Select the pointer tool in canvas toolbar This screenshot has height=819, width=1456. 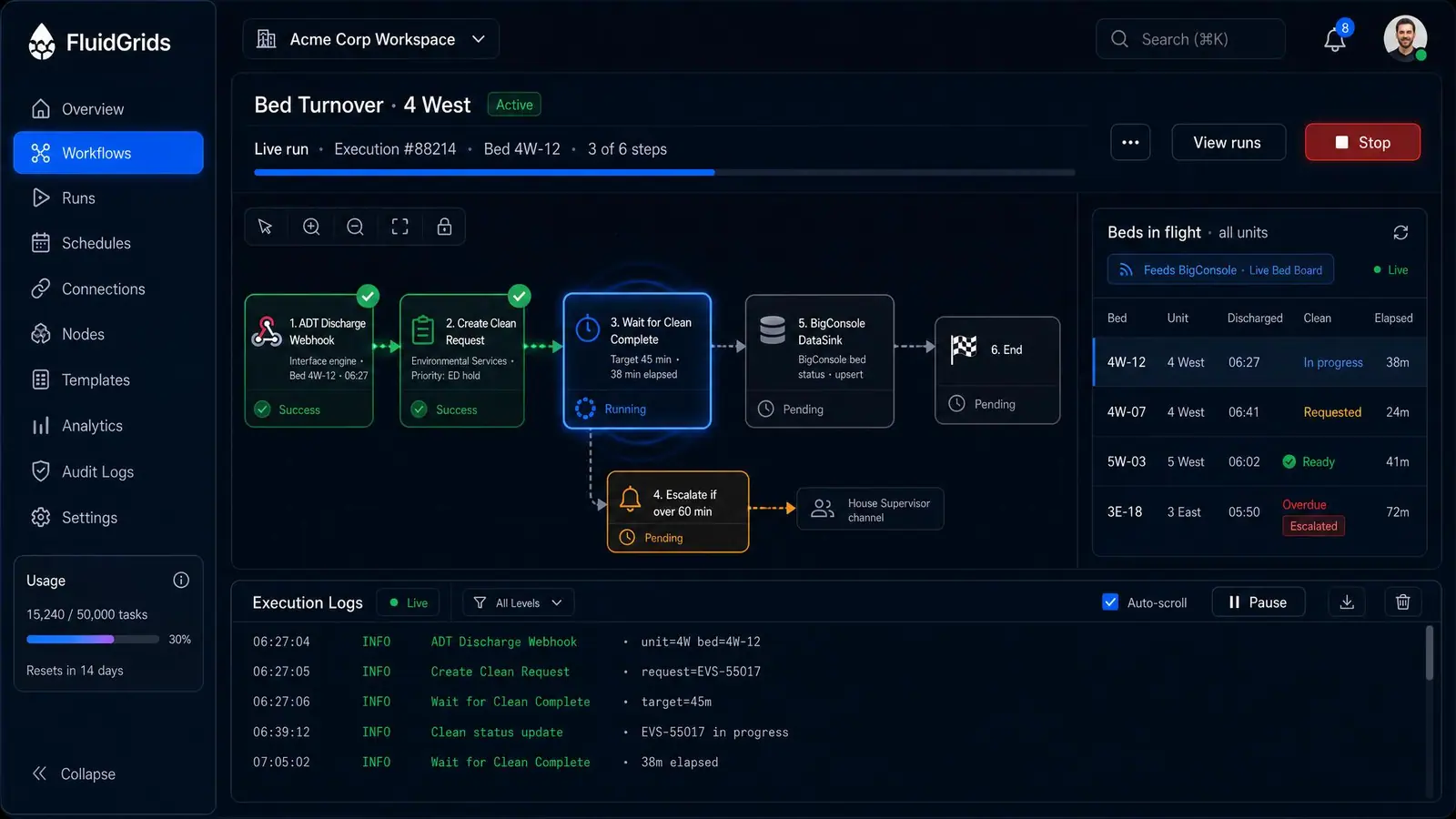(266, 227)
